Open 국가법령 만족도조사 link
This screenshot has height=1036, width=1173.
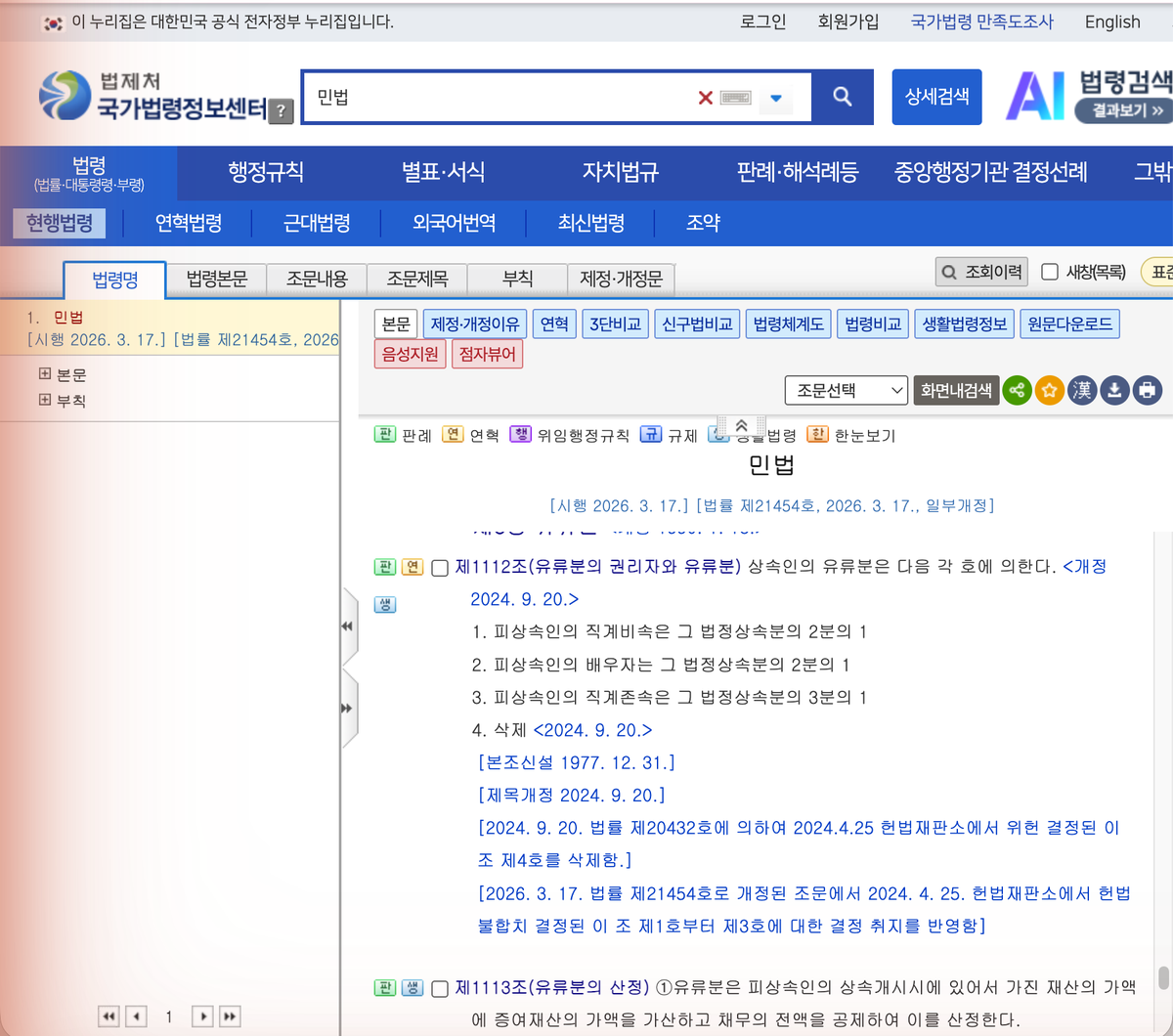981,22
